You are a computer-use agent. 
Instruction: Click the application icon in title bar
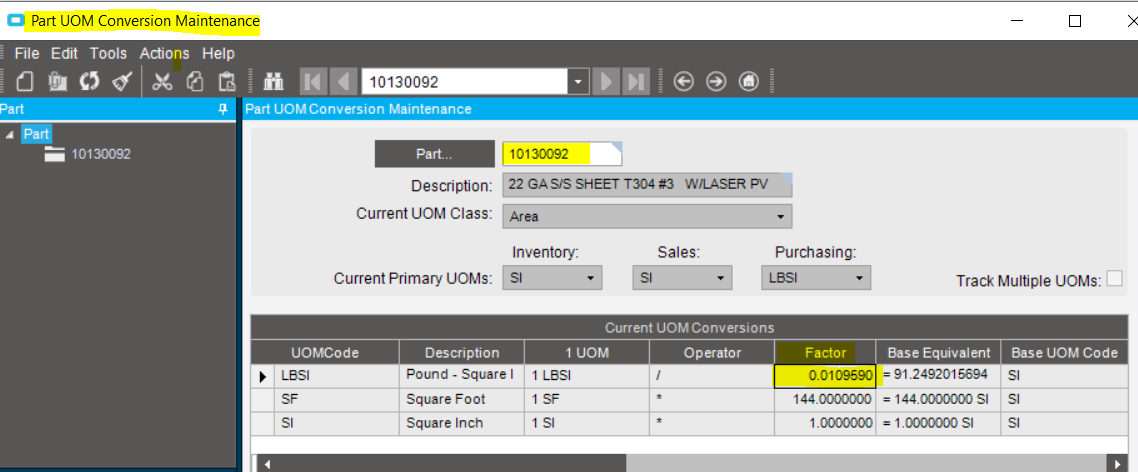[x=15, y=21]
